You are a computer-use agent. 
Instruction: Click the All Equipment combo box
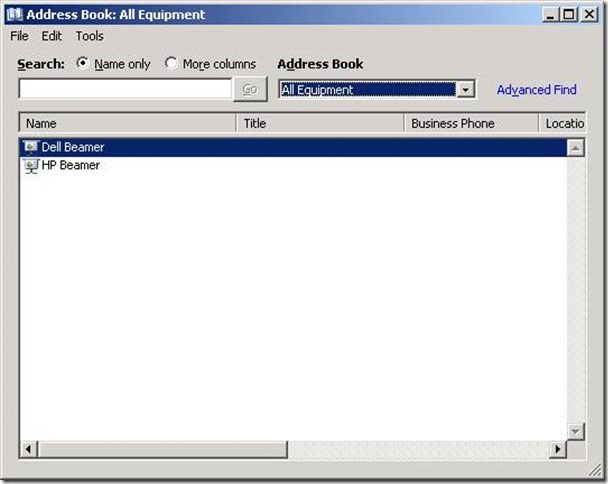click(367, 90)
